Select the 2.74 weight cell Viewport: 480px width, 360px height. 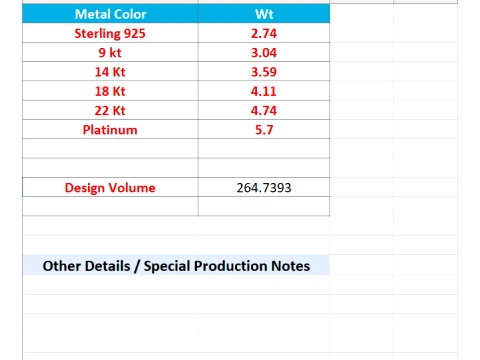point(264,33)
